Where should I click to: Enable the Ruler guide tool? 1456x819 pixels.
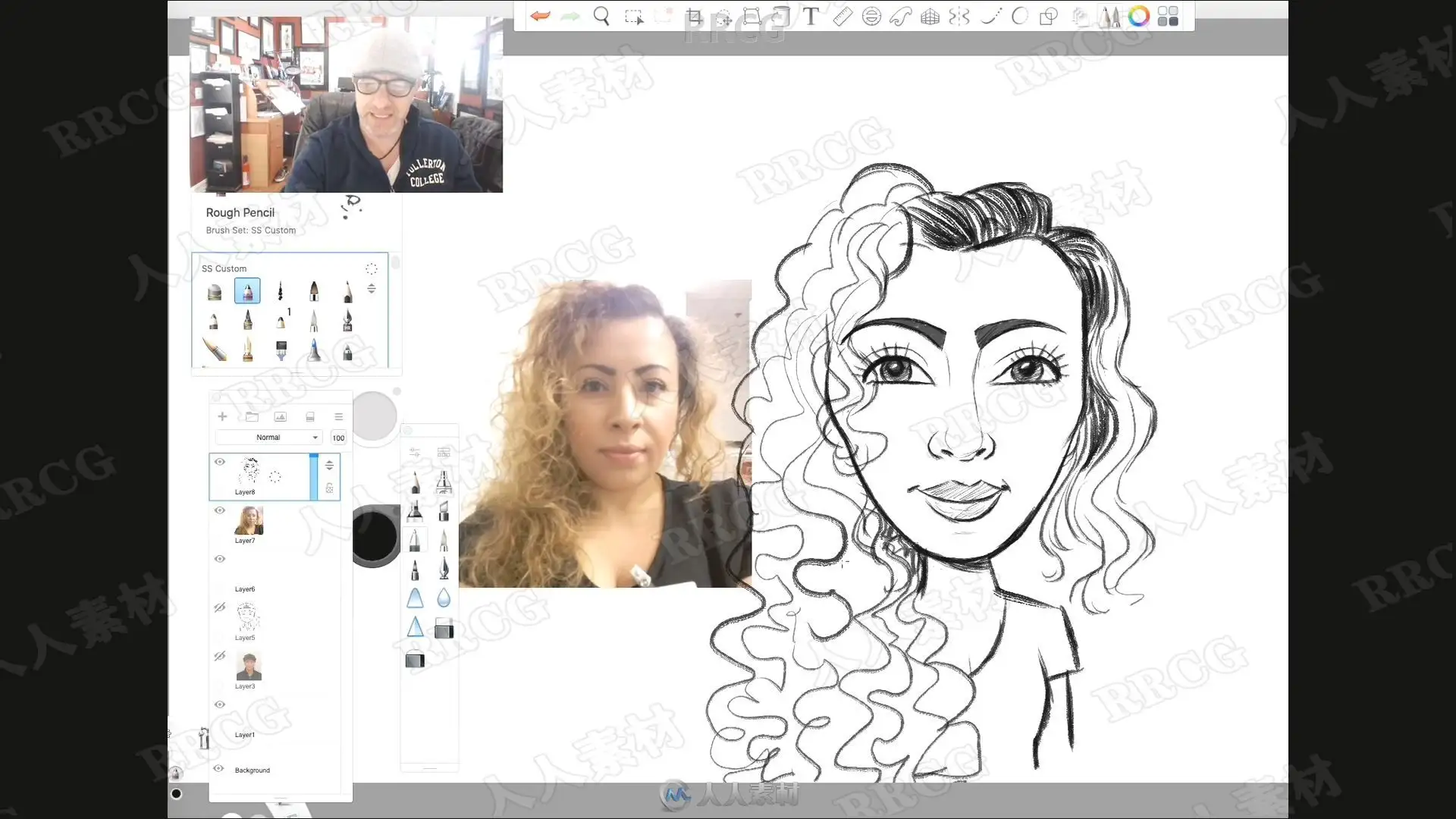click(x=842, y=17)
